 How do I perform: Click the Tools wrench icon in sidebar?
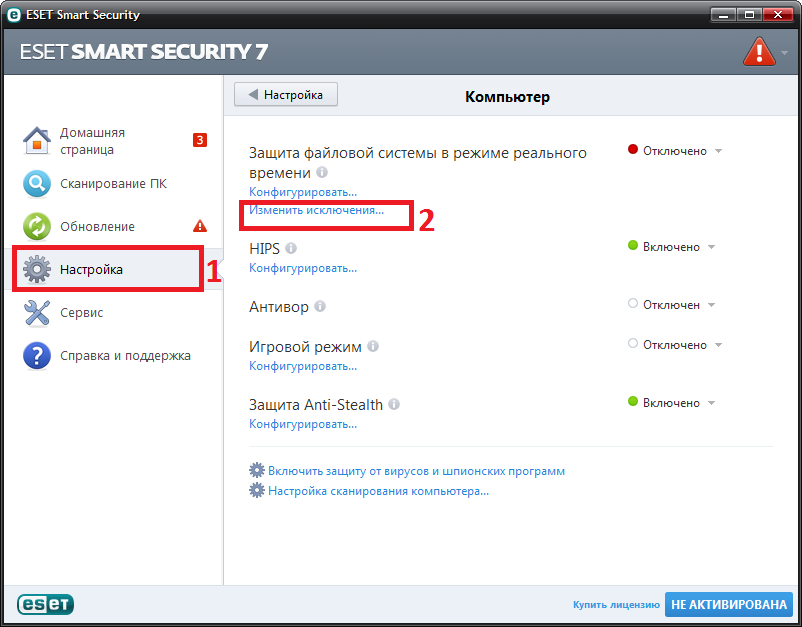(x=37, y=313)
